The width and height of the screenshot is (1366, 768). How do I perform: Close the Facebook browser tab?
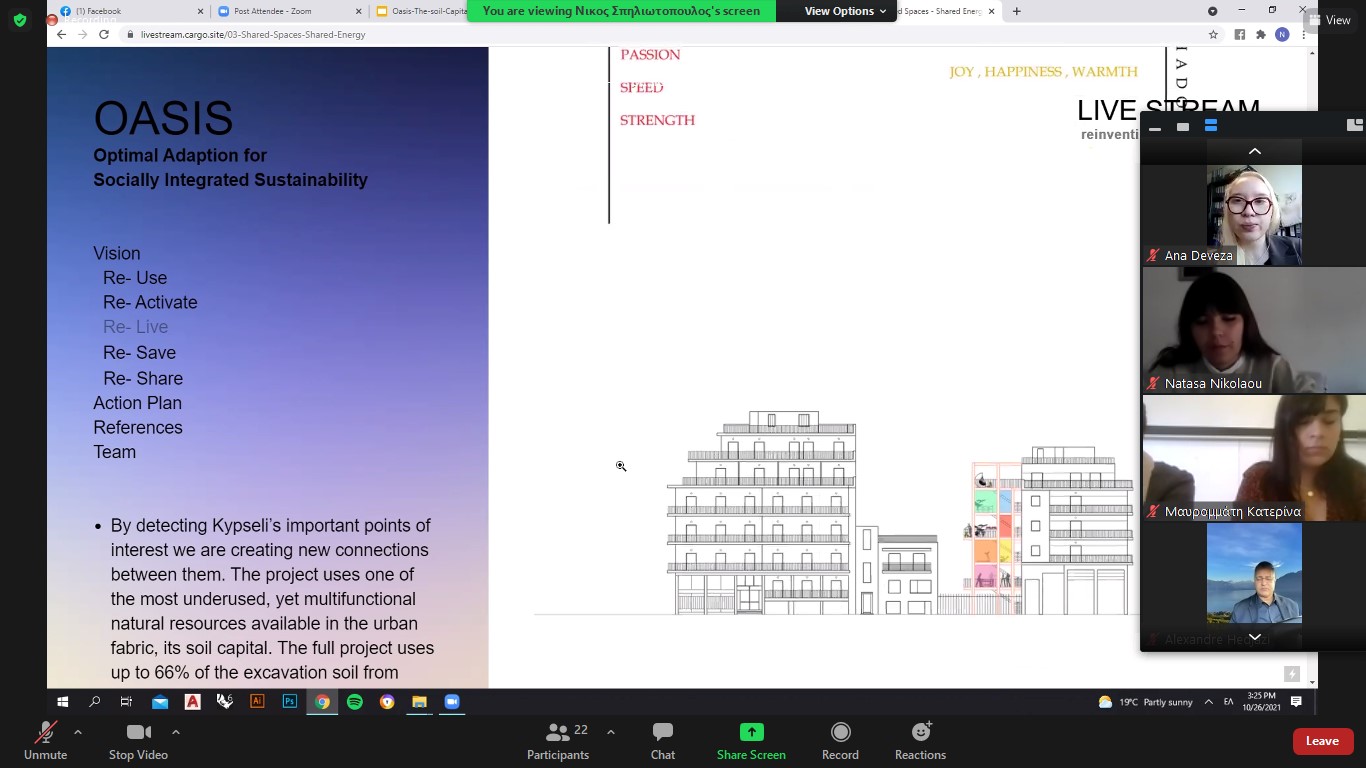tap(200, 11)
